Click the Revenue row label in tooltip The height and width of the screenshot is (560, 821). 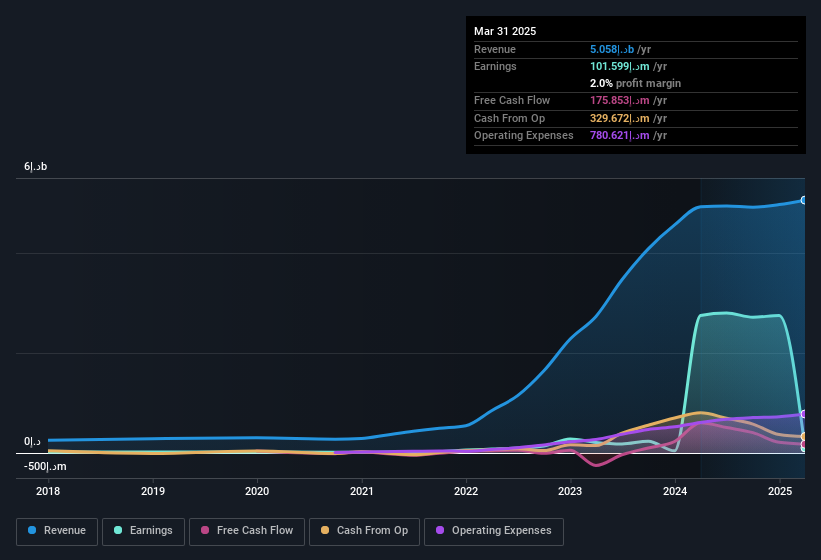495,49
